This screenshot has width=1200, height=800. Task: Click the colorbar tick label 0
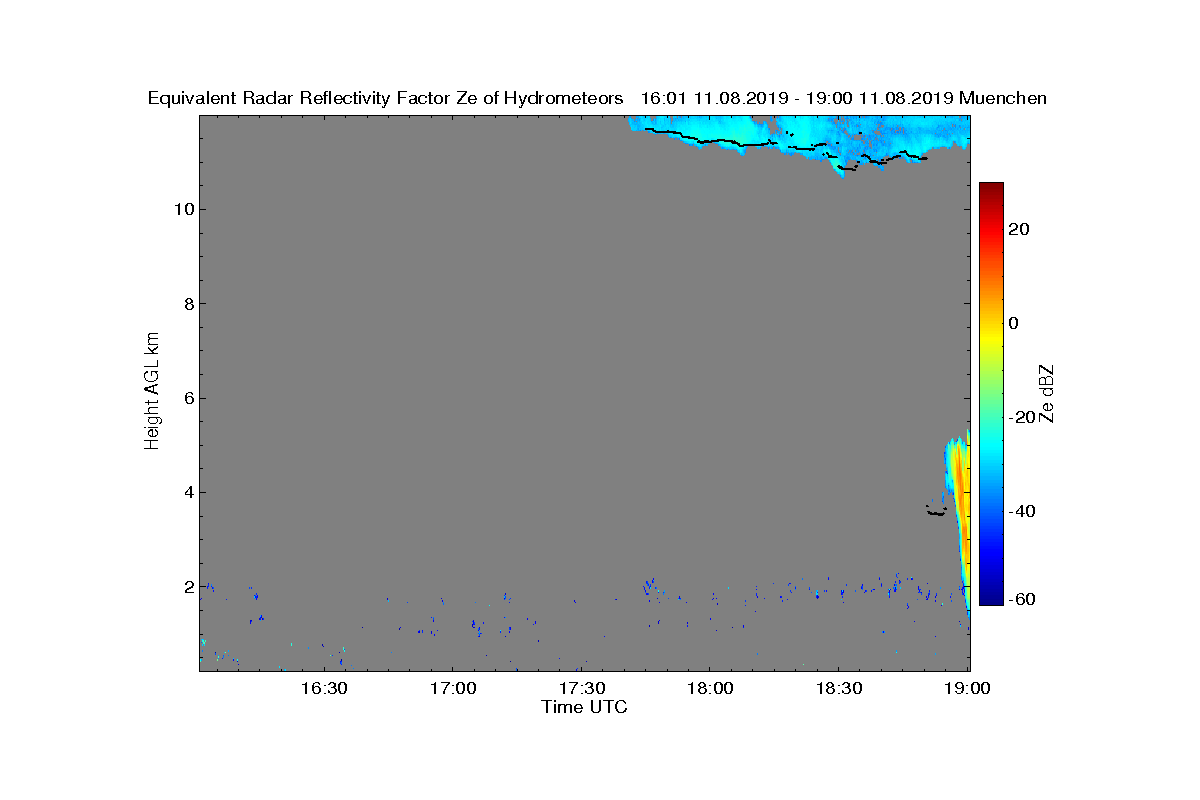[x=1015, y=323]
